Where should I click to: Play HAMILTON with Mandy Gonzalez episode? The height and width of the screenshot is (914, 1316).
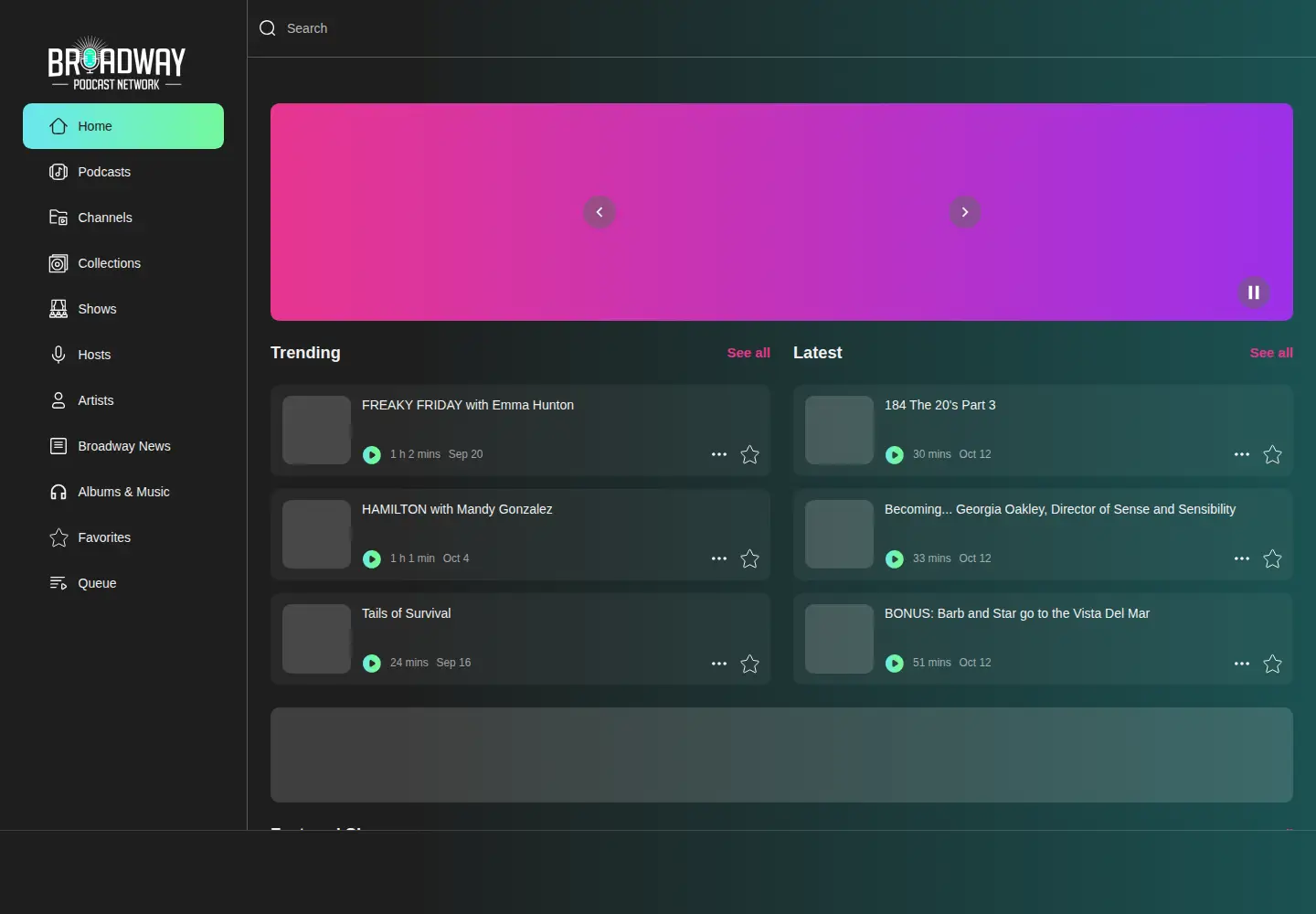372,559
